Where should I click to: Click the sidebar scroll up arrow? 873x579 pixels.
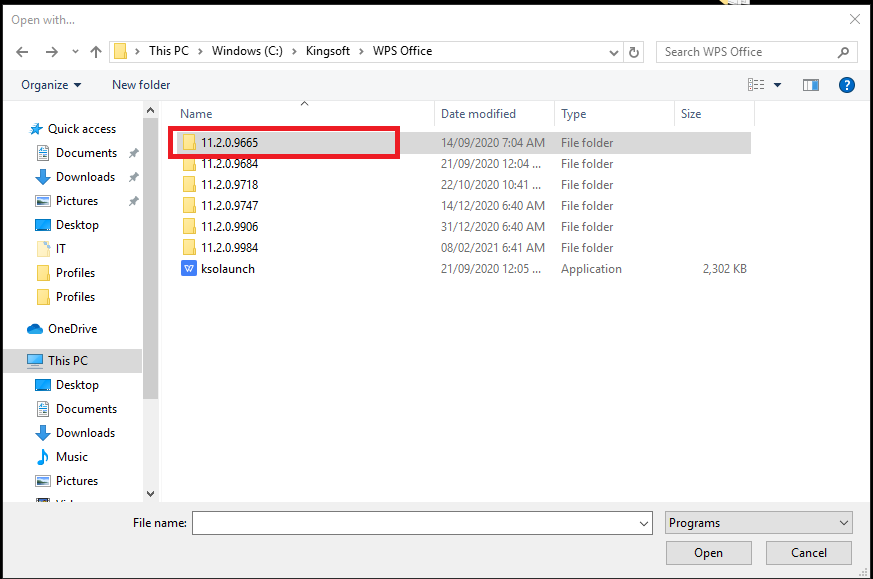pos(150,110)
